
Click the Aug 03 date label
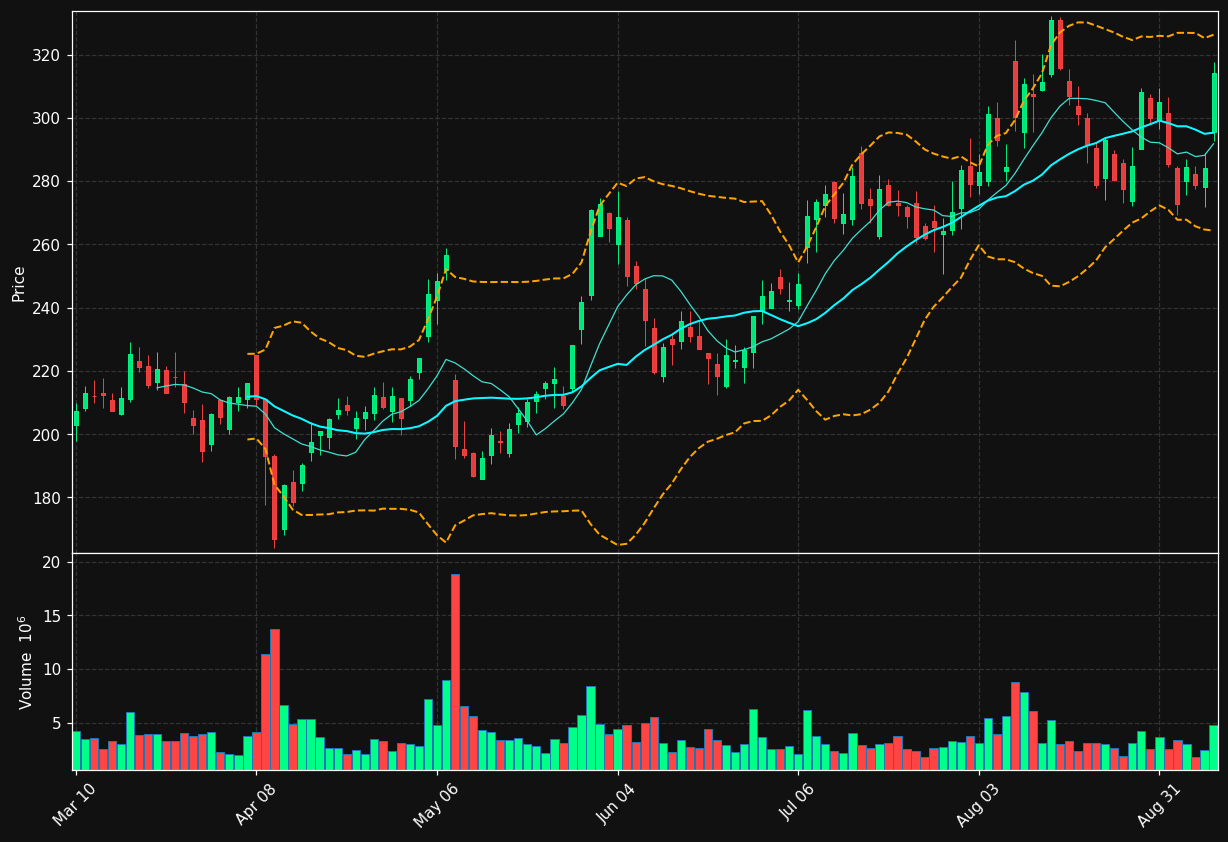tap(977, 804)
